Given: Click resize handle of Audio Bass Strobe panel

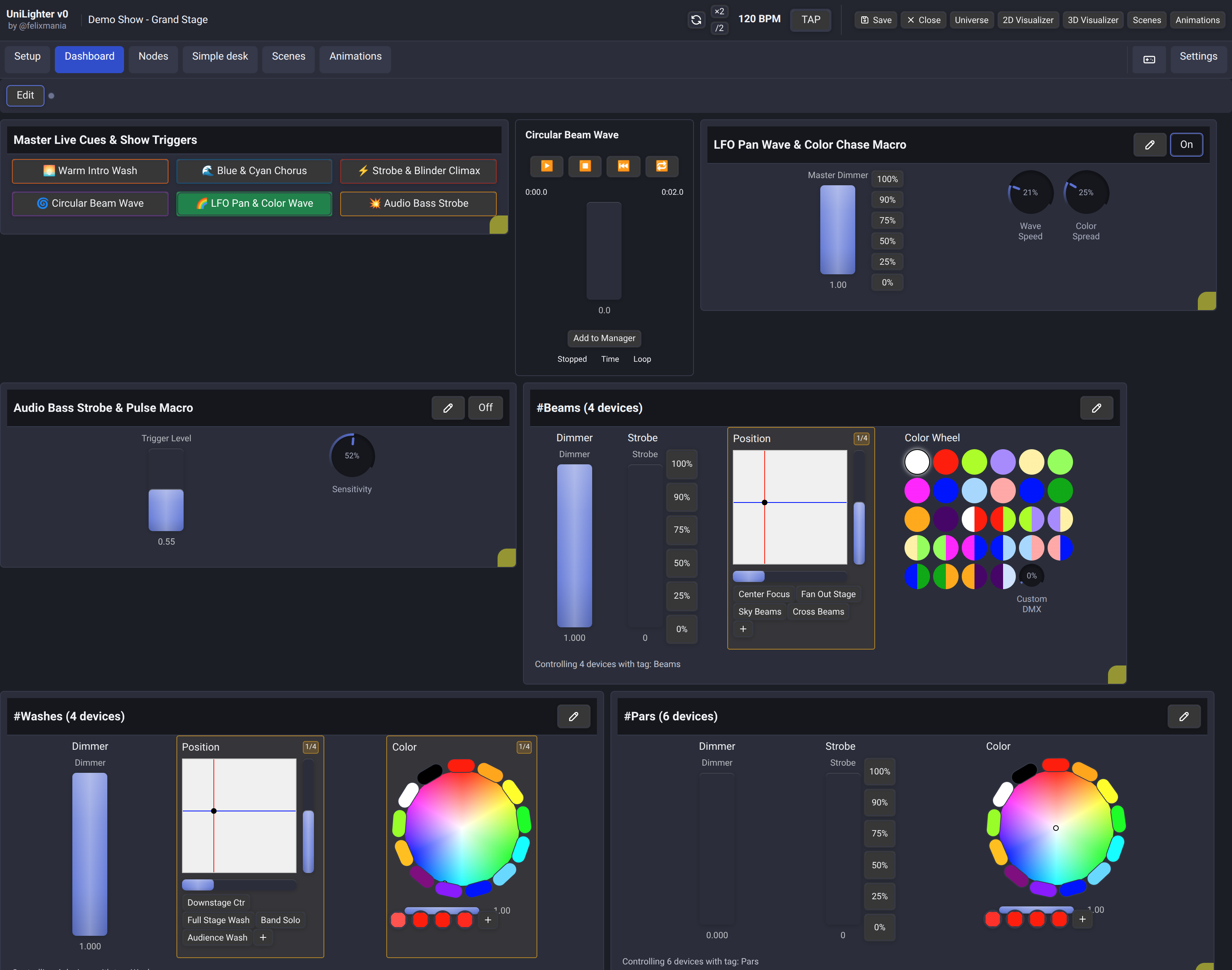Looking at the screenshot, I should coord(506,558).
